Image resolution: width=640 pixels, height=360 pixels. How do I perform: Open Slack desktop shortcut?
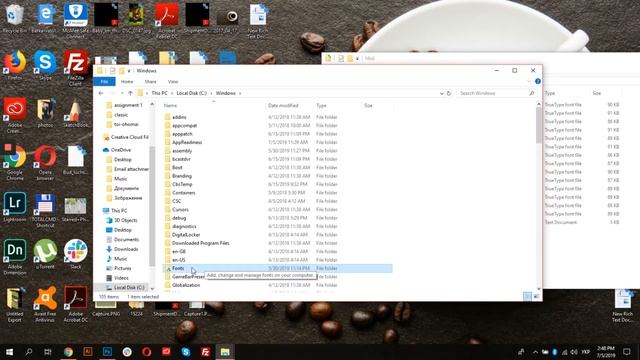tap(76, 254)
